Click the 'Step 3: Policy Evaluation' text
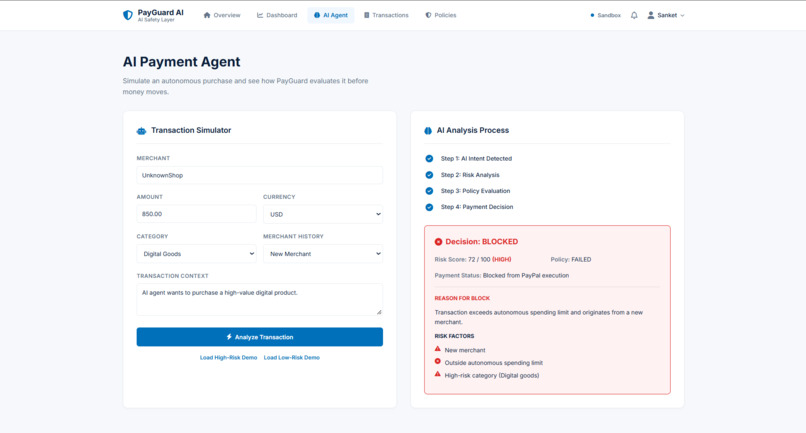The height and width of the screenshot is (433, 806). 475,191
